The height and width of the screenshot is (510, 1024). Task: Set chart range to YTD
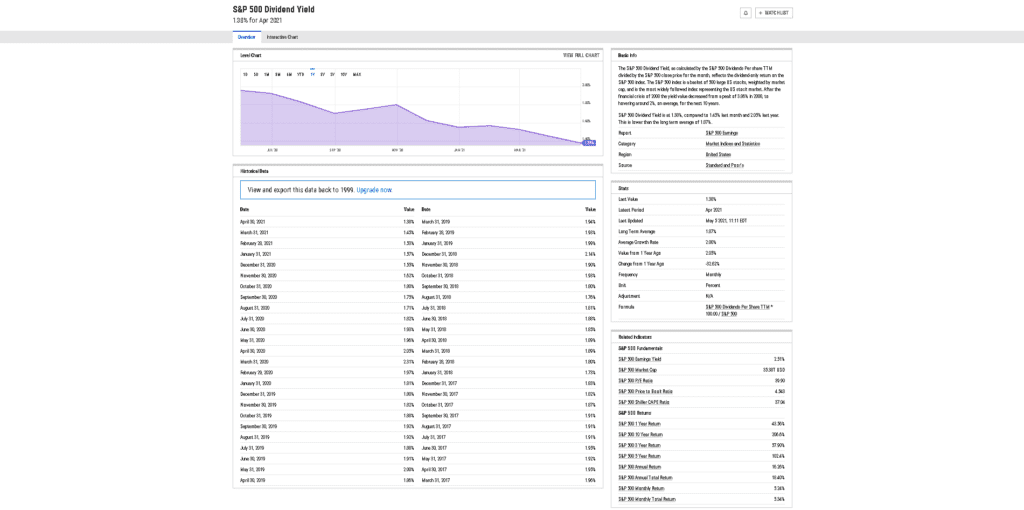click(300, 74)
